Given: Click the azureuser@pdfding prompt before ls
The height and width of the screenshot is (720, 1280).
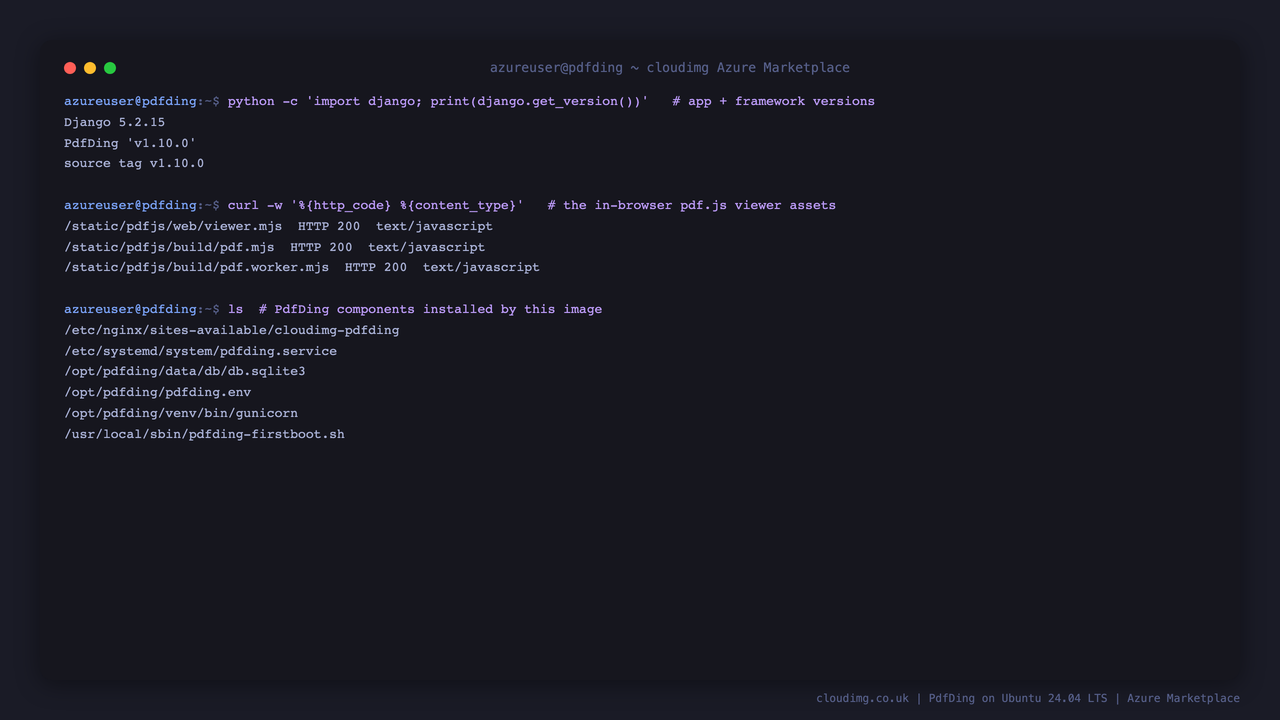Looking at the screenshot, I should 142,309.
